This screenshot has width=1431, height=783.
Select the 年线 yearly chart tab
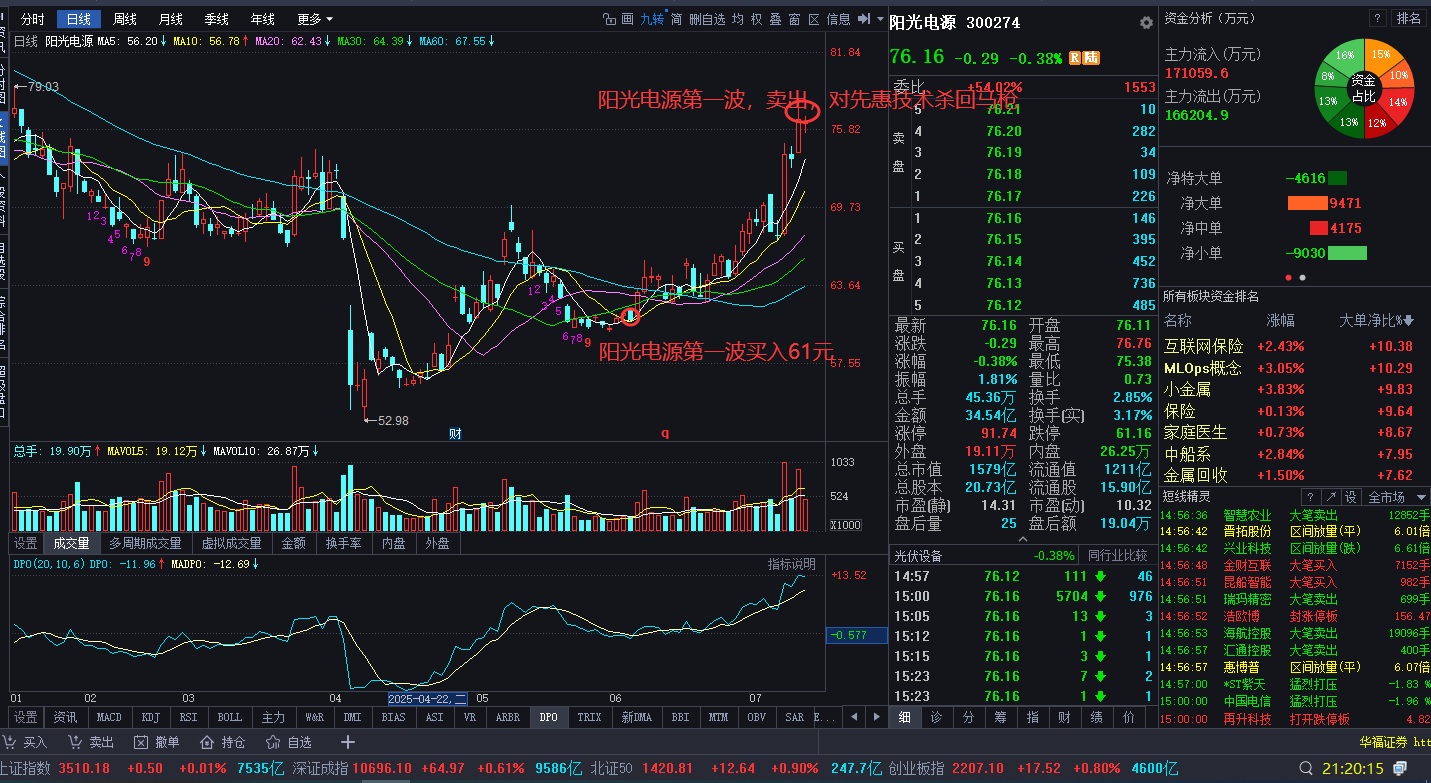click(x=263, y=19)
